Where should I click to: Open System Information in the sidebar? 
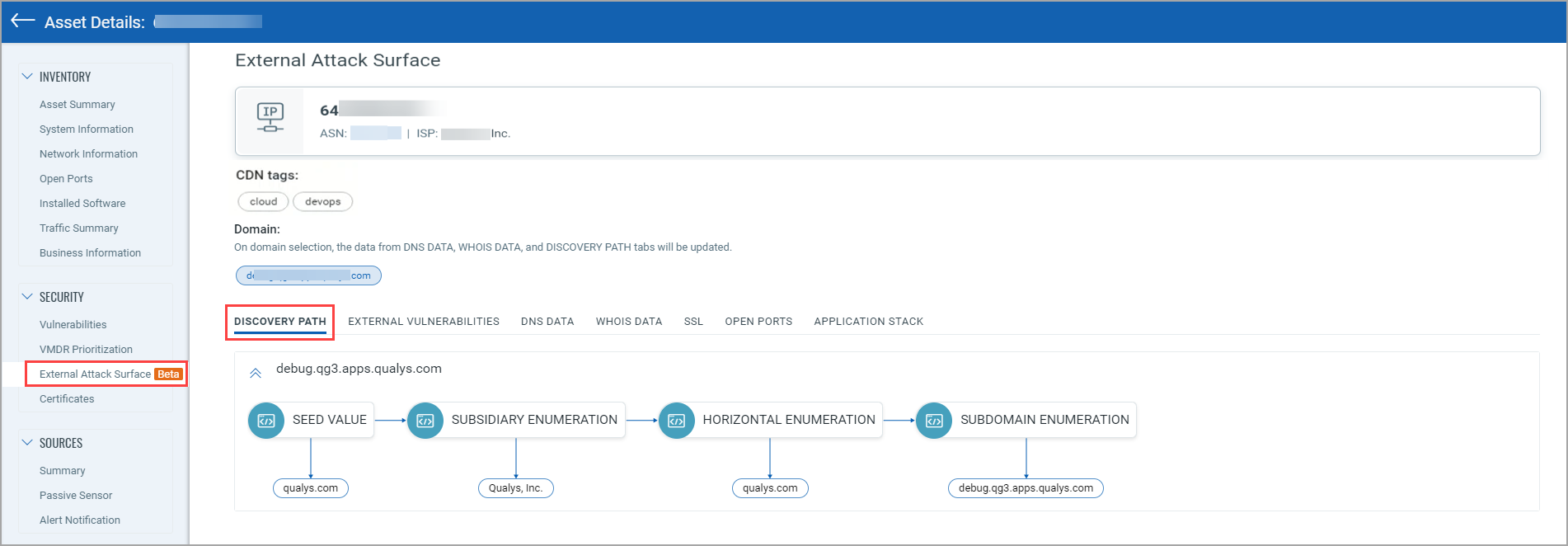coord(87,129)
